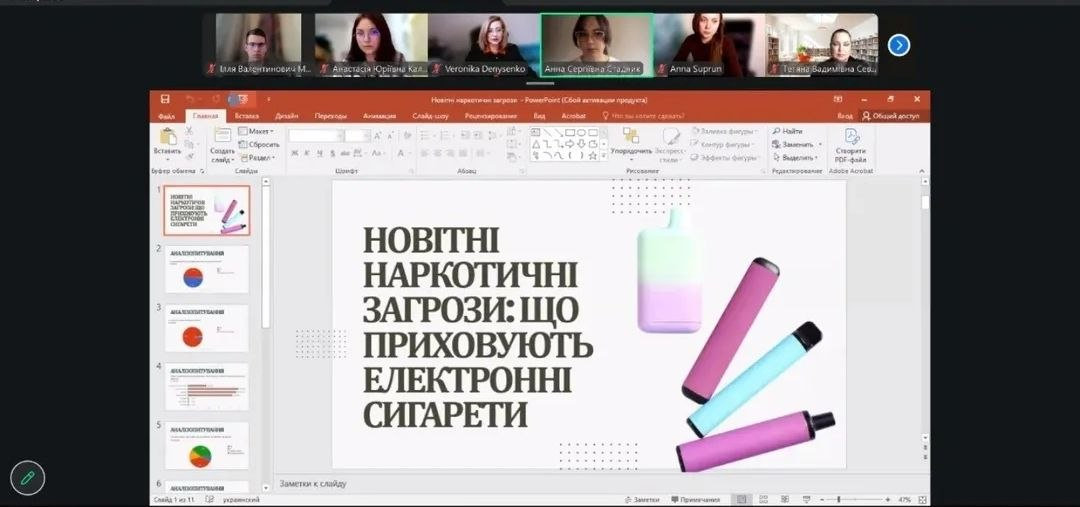Click zoom in plus button in status bar

point(888,499)
